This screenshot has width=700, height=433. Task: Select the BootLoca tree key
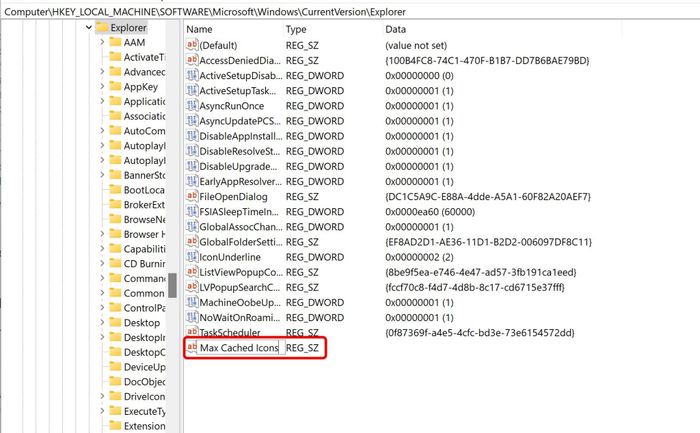[x=144, y=190]
